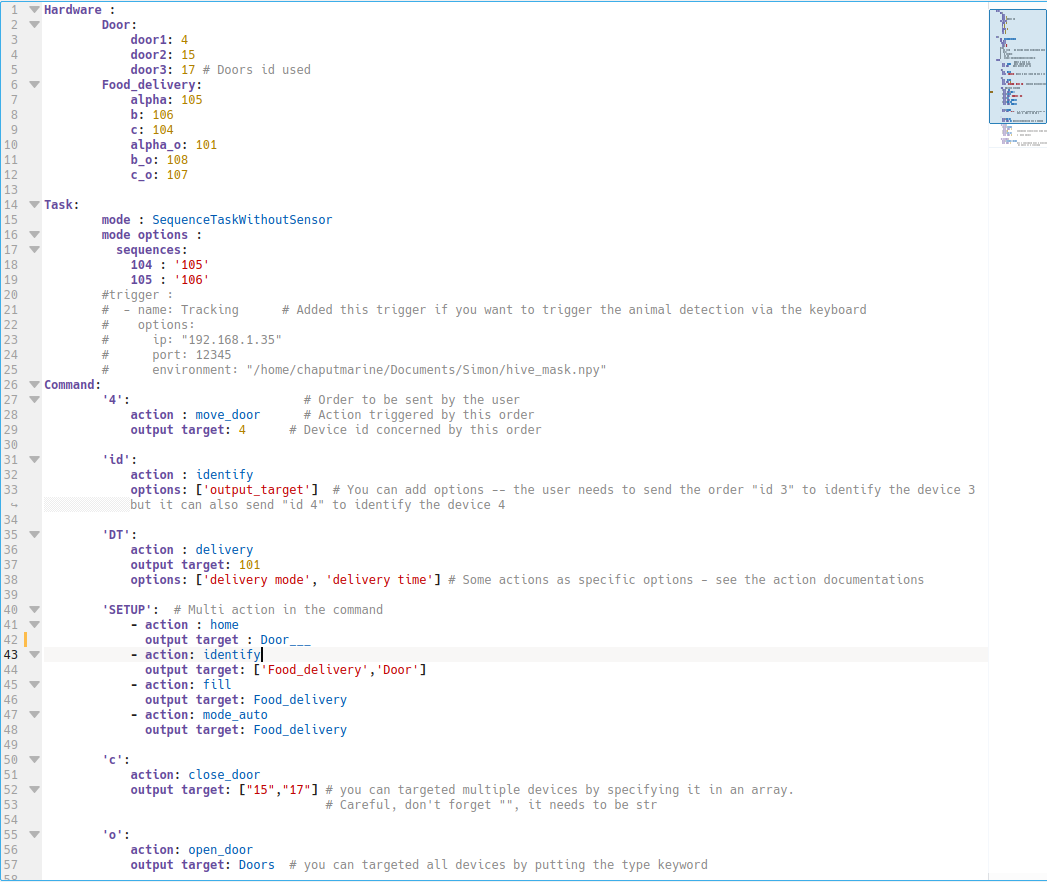Click the line number 42 modified marker
The height and width of the screenshot is (882, 1047).
25,640
